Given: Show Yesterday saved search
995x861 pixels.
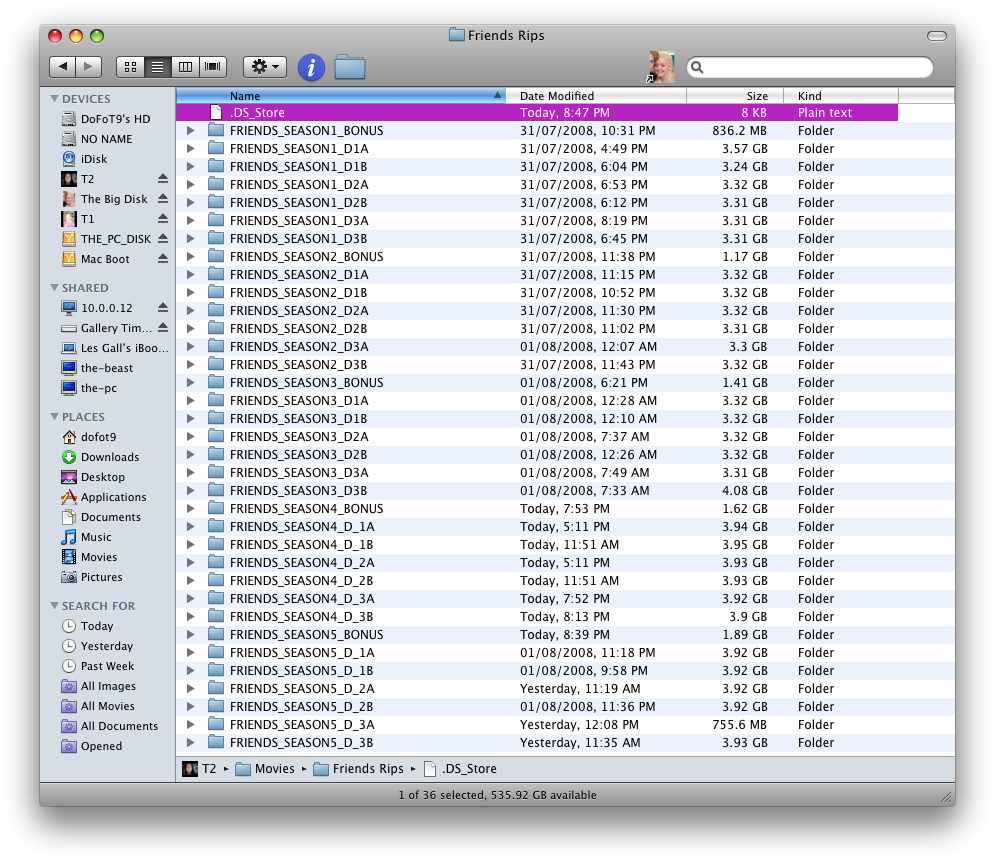Looking at the screenshot, I should click(x=98, y=646).
